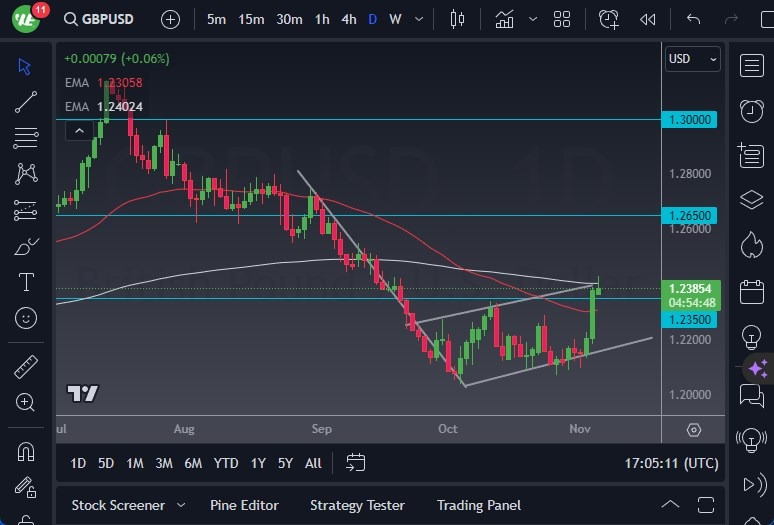Open the USD currency dropdown
Screen dimensions: 774x525
(x=692, y=59)
